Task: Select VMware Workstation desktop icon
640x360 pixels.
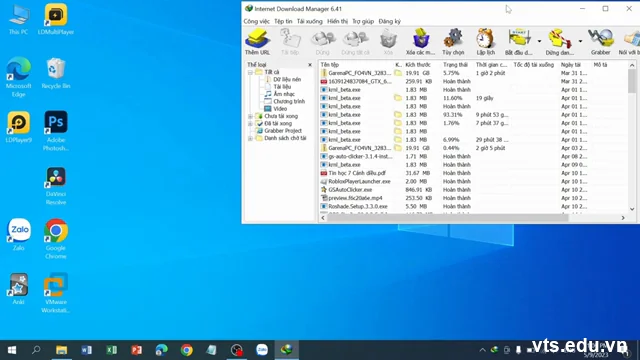Action: tap(56, 293)
